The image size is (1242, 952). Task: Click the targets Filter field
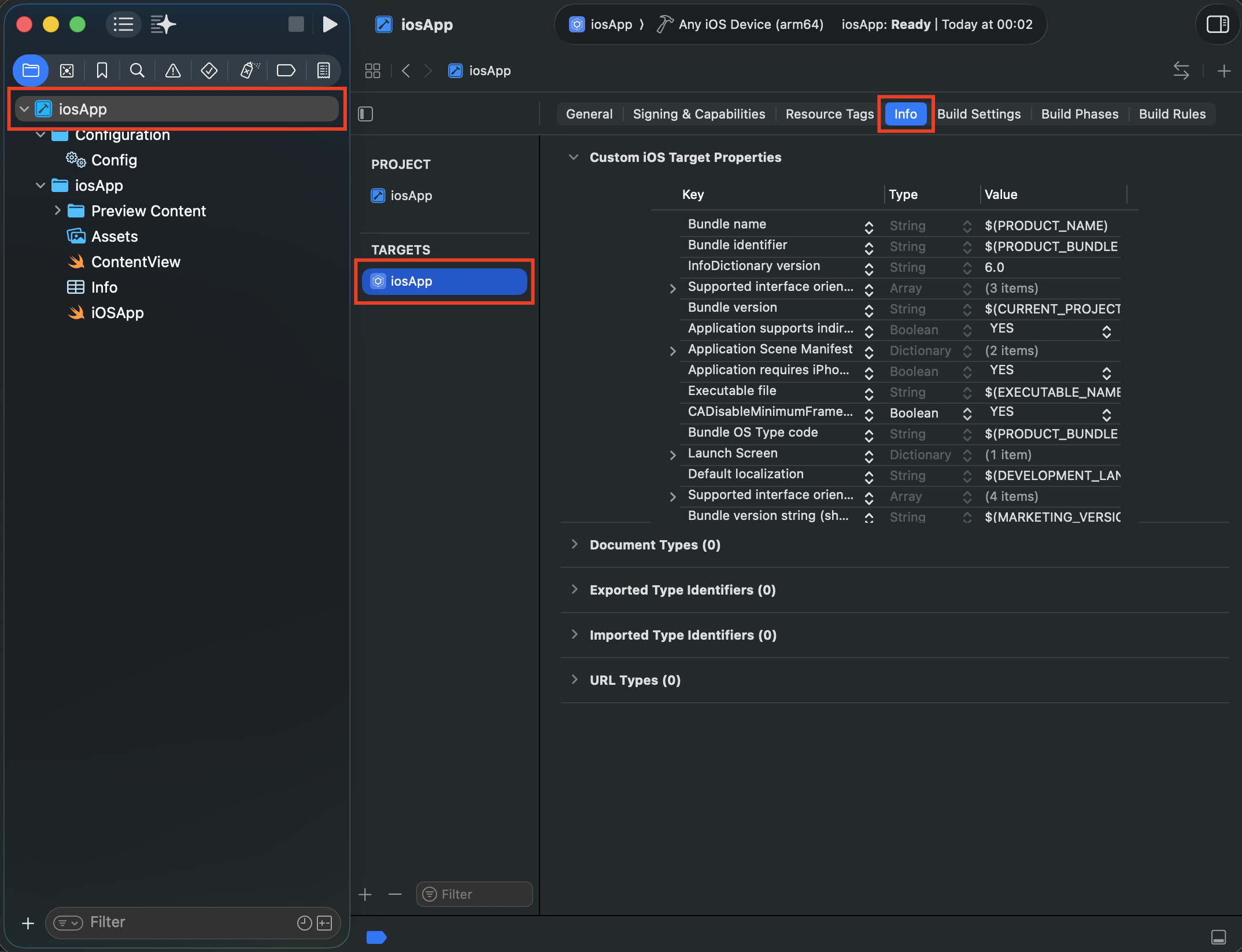(474, 894)
